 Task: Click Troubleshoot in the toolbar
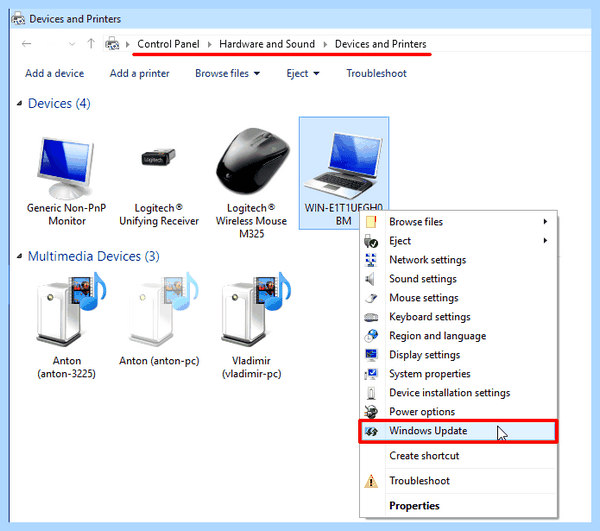(x=377, y=73)
